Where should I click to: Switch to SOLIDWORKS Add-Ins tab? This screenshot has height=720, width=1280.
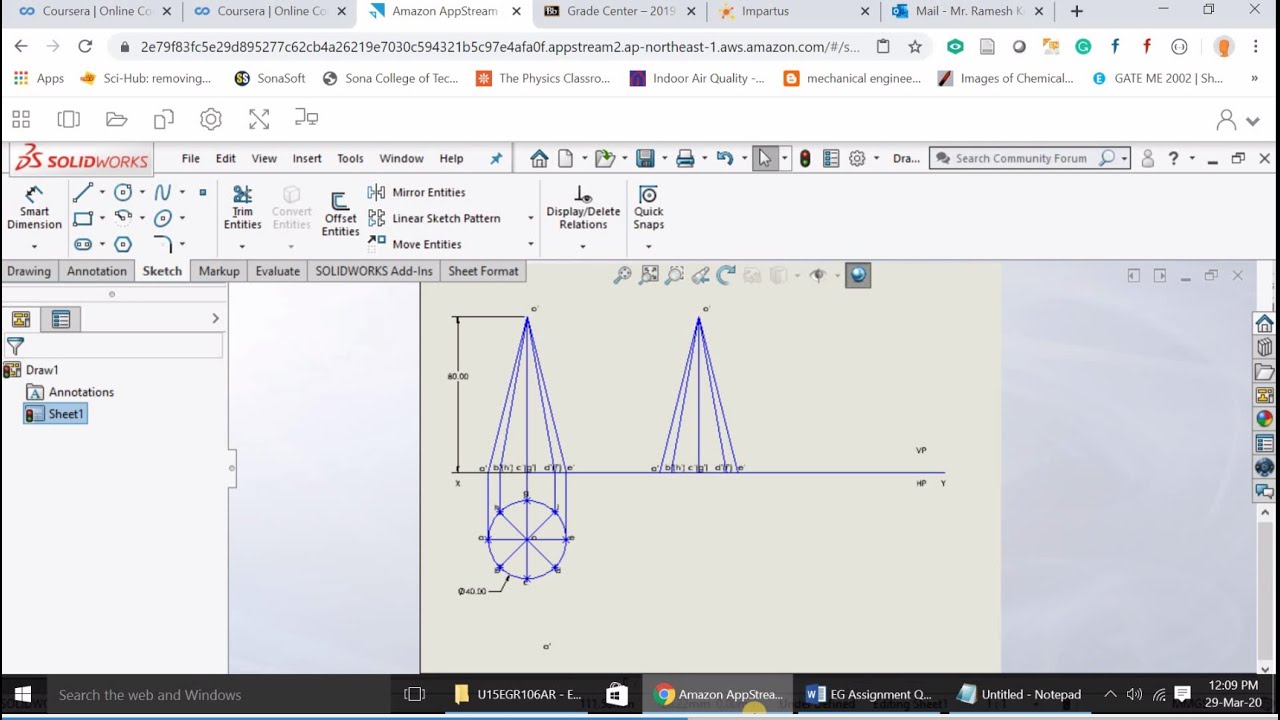[374, 271]
